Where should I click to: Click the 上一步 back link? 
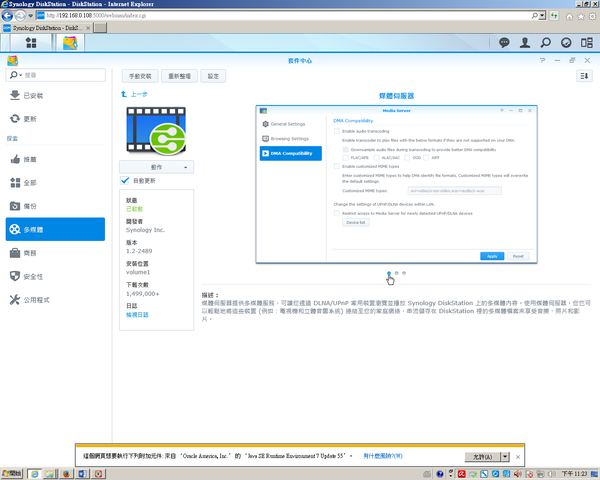tap(138, 94)
